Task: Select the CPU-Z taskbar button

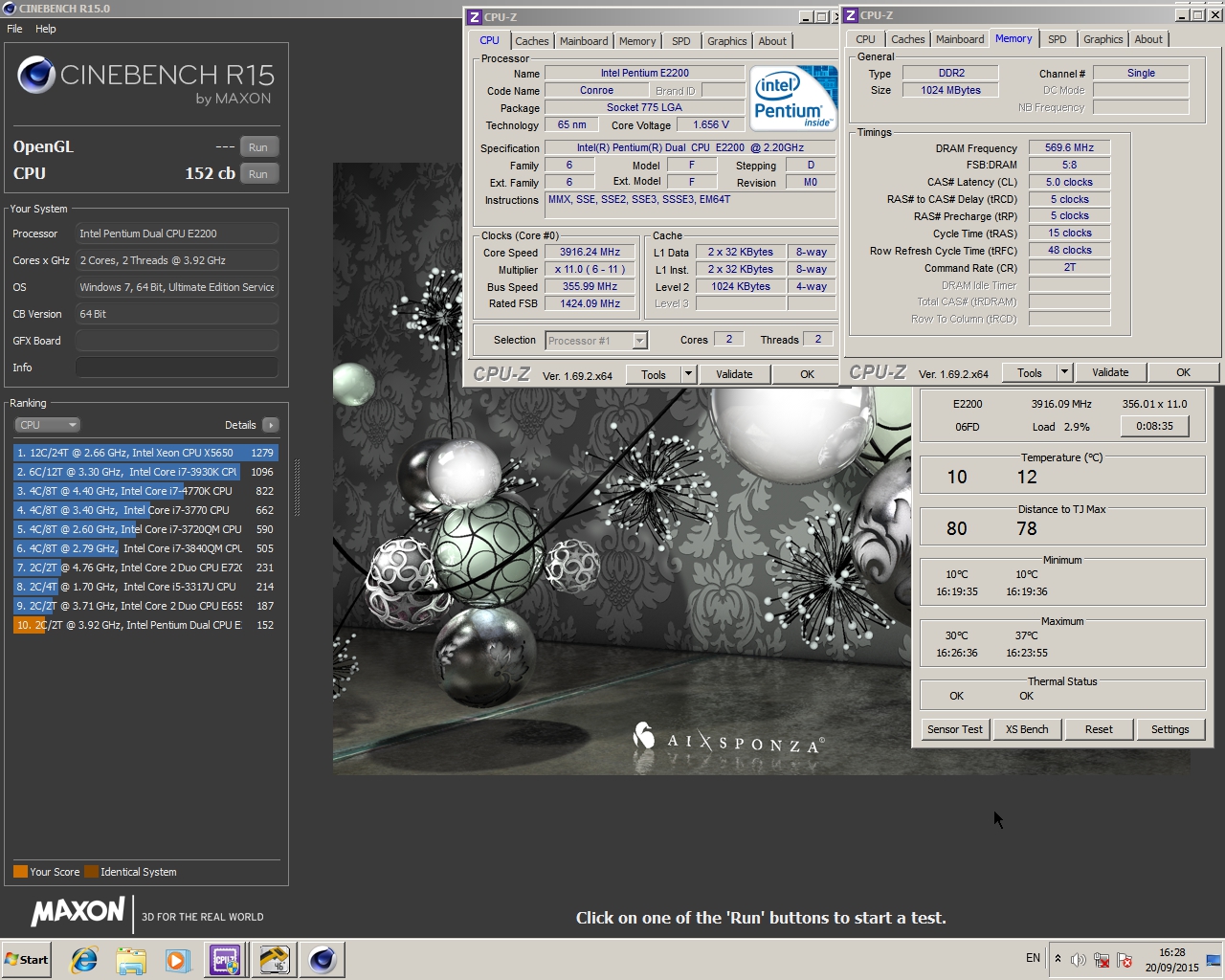Action: coord(225,959)
